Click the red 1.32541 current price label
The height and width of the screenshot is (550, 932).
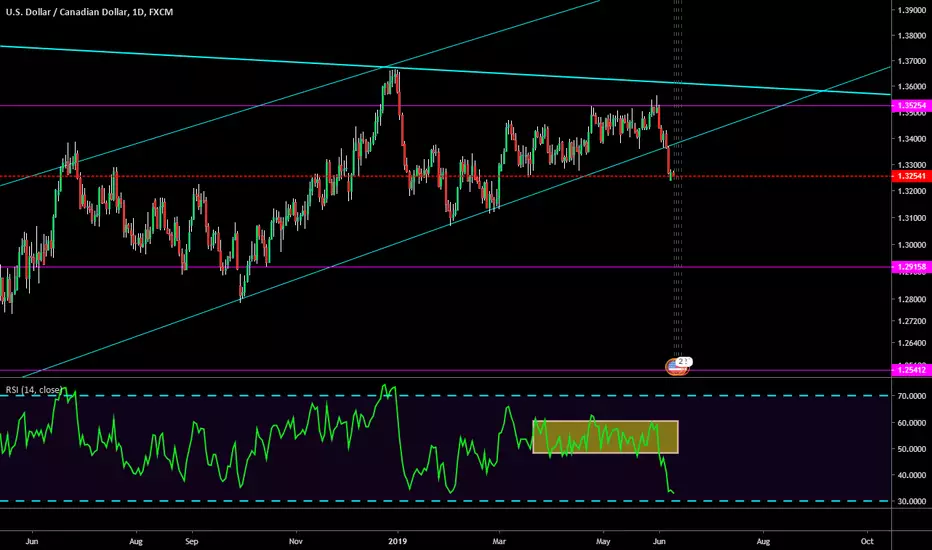[x=912, y=176]
